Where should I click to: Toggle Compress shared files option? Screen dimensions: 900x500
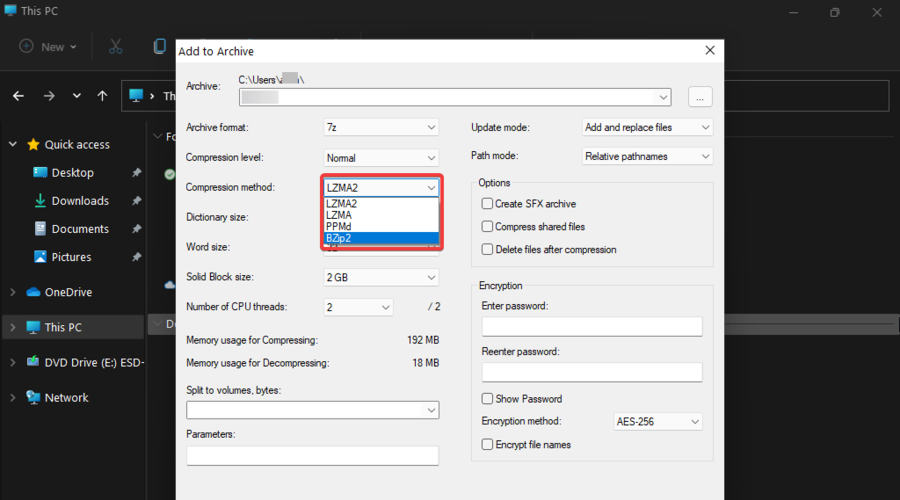[487, 227]
